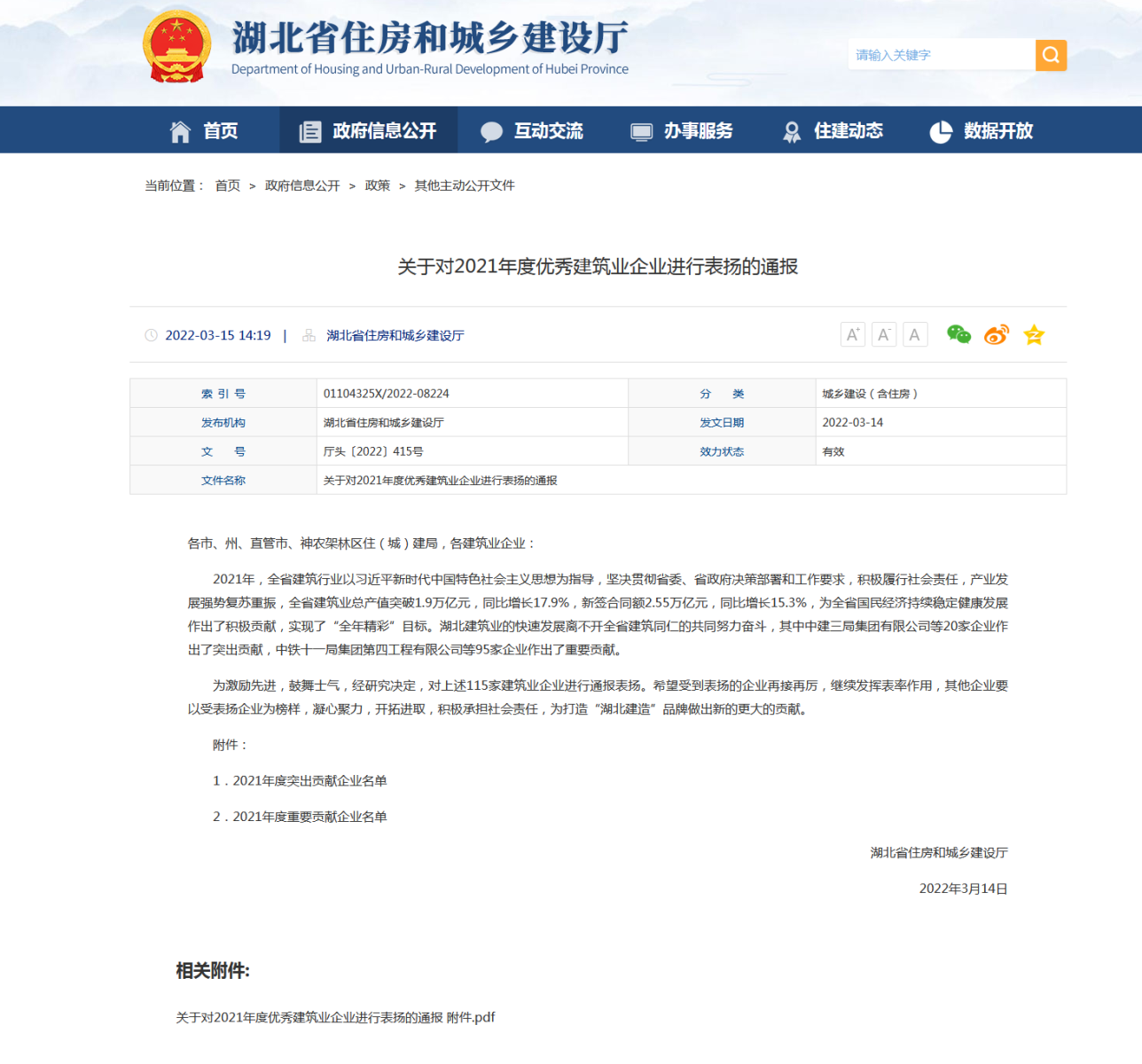This screenshot has height=1064, width=1142.
Task: Share the article via WeChat icon
Action: point(958,334)
